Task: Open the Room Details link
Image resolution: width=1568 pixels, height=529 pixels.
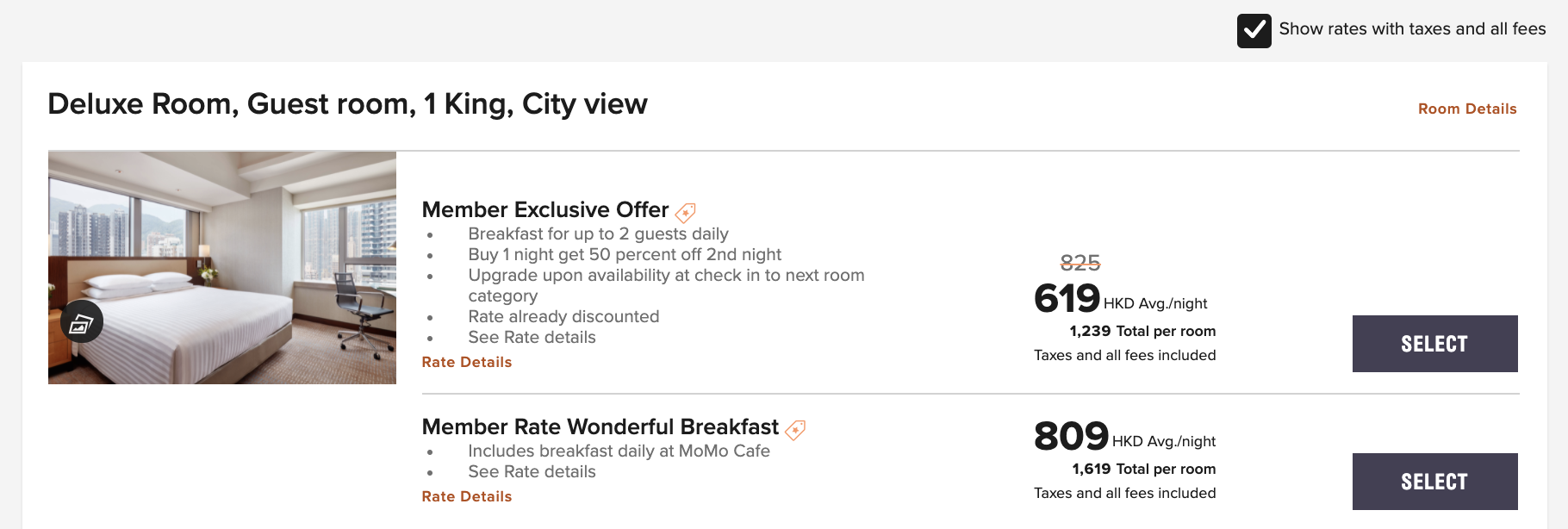Action: click(1467, 109)
